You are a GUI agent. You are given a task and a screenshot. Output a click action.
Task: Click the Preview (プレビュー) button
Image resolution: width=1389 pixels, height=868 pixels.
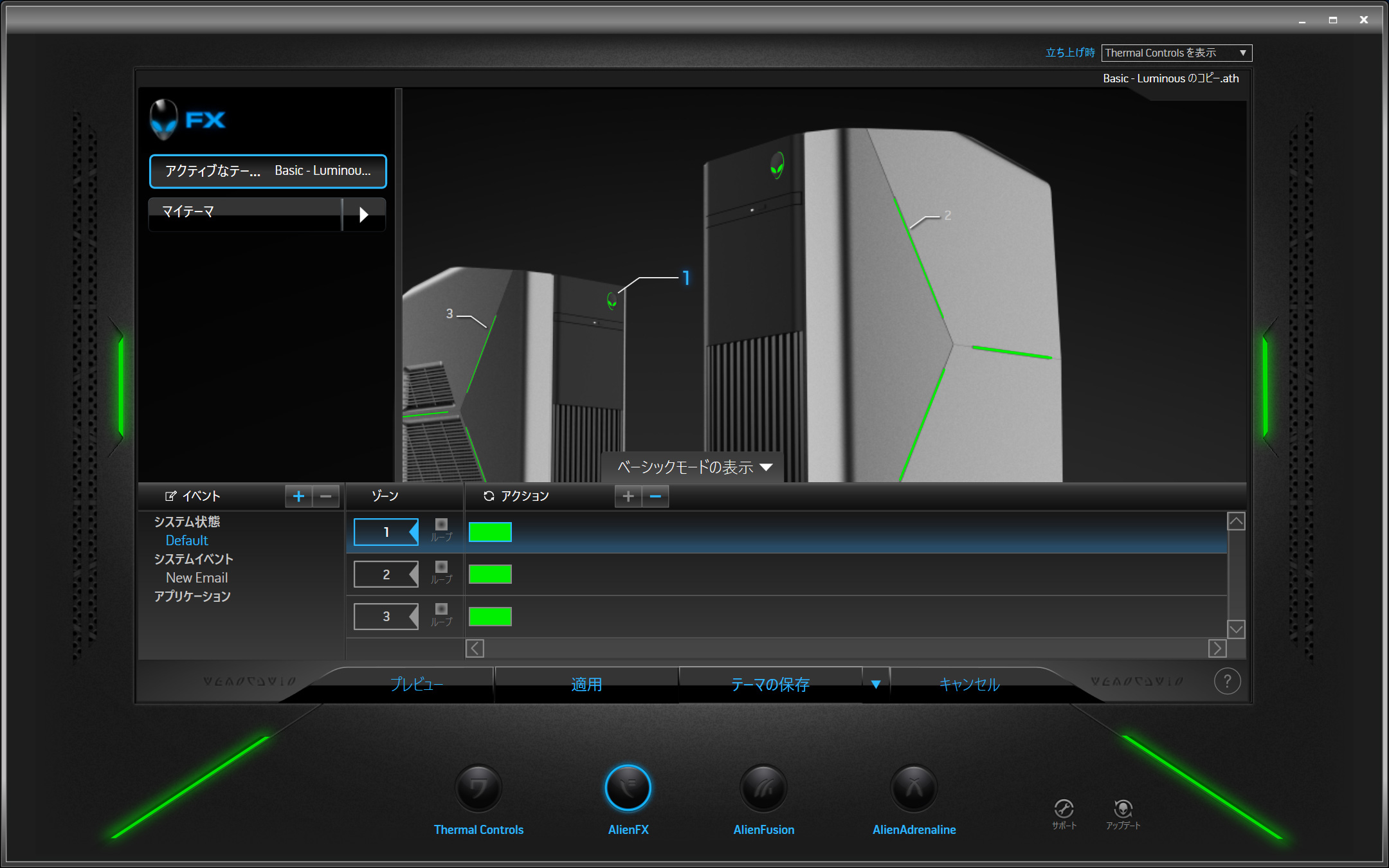pos(416,684)
